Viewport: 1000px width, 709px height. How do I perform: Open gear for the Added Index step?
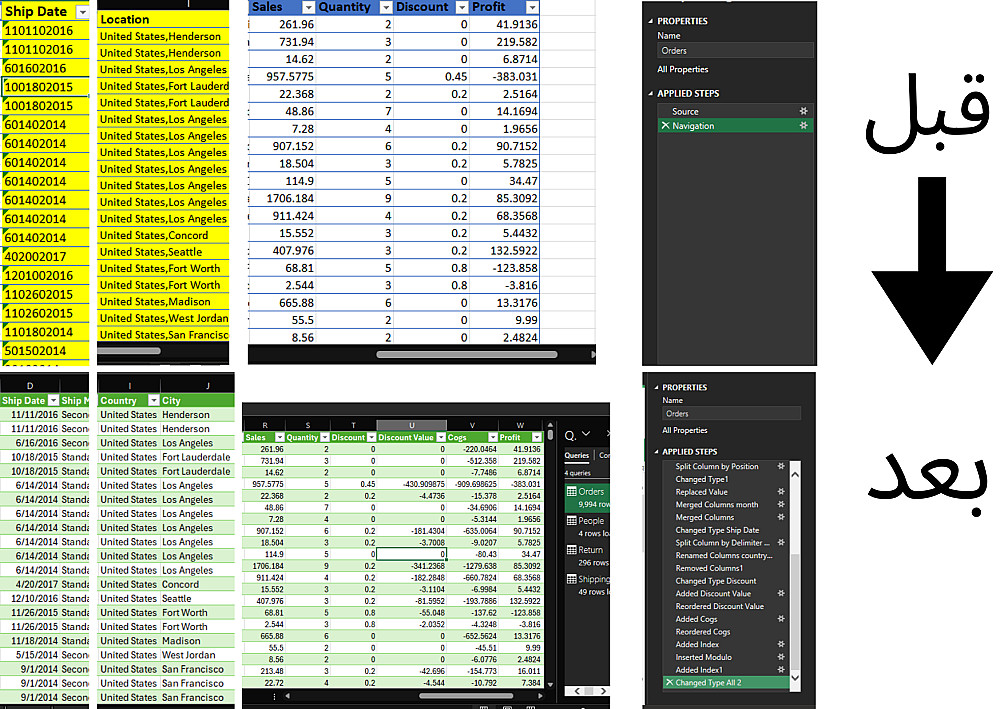point(781,644)
